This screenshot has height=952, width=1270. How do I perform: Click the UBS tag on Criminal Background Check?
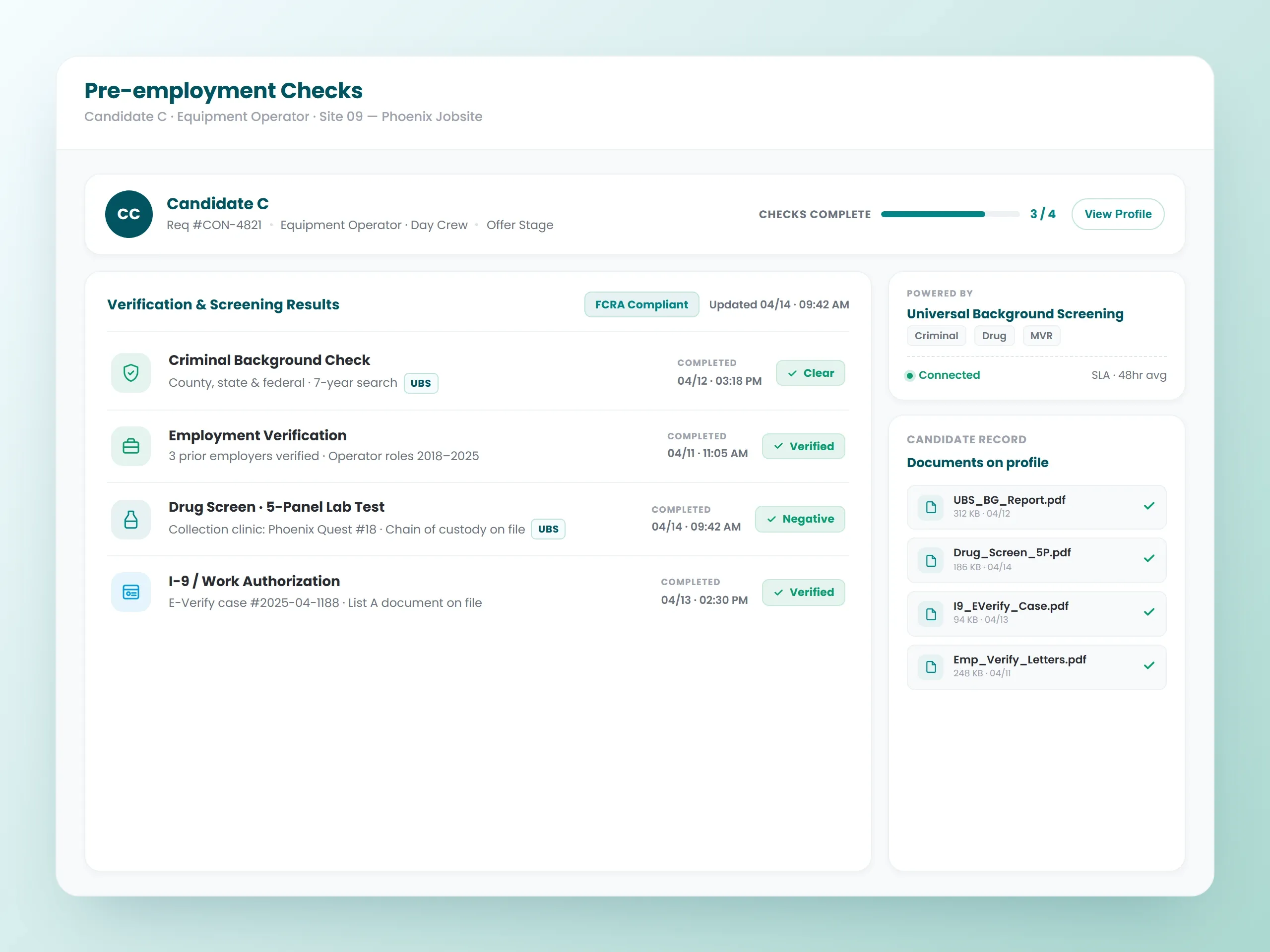(x=421, y=383)
